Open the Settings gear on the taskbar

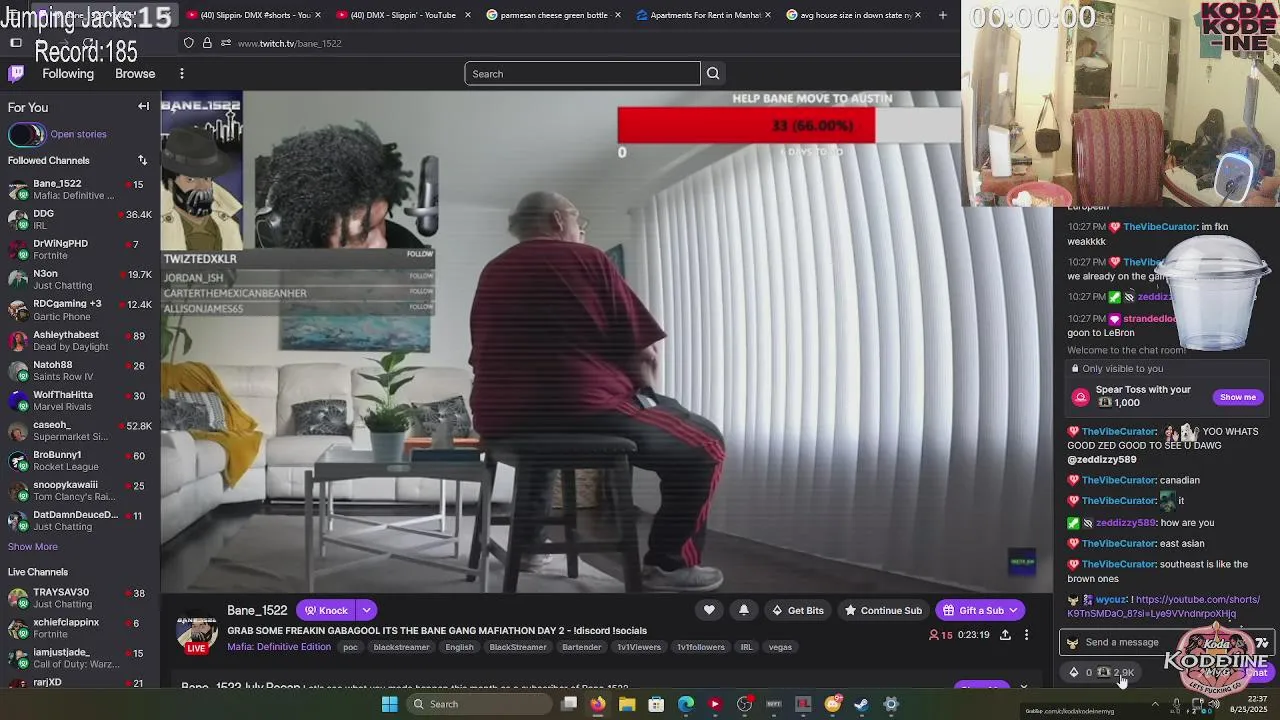pos(891,704)
